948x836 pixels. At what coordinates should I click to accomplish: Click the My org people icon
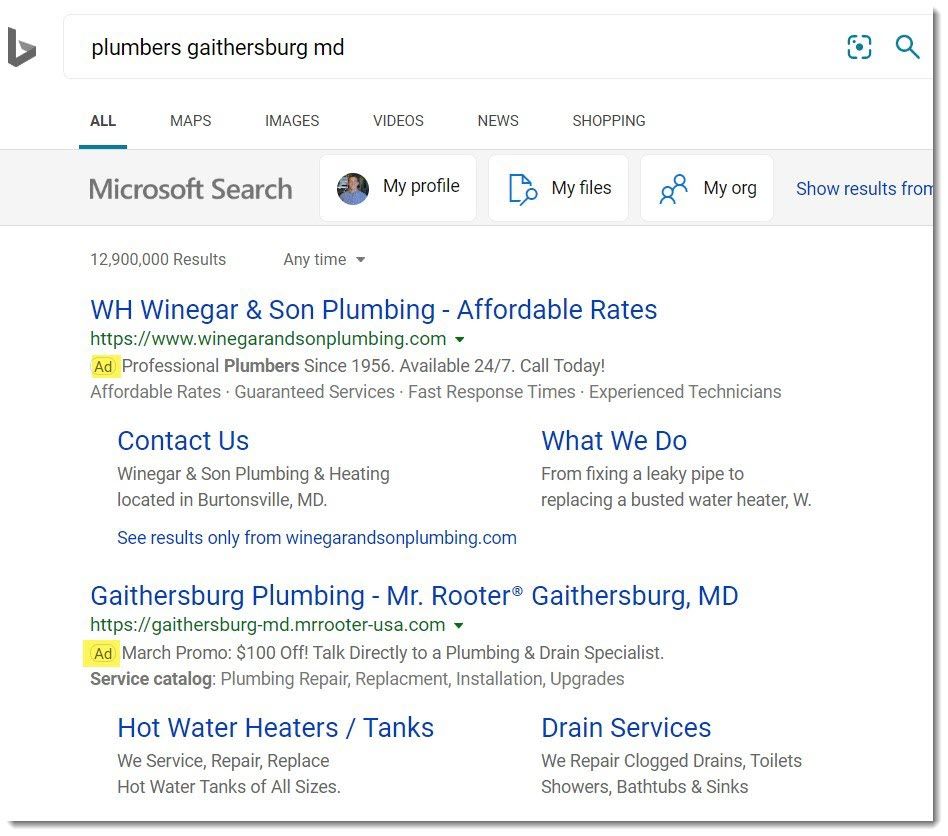[x=673, y=189]
